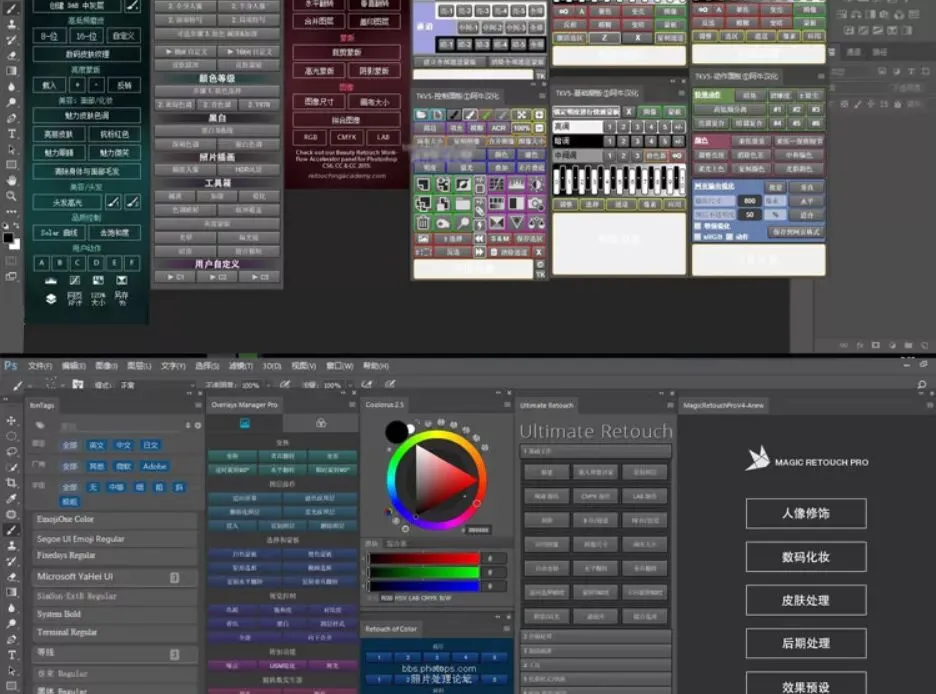Select the Hand tool in upper window toolbar
The height and width of the screenshot is (694, 936).
click(11, 180)
